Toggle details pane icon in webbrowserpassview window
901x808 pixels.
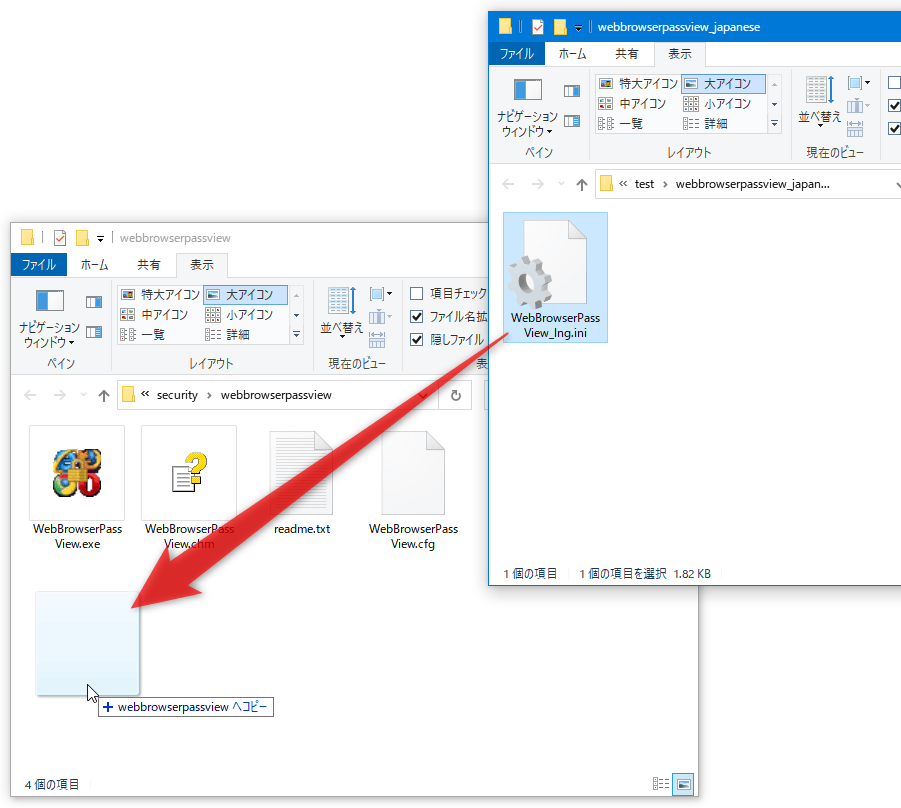pyautogui.click(x=94, y=332)
